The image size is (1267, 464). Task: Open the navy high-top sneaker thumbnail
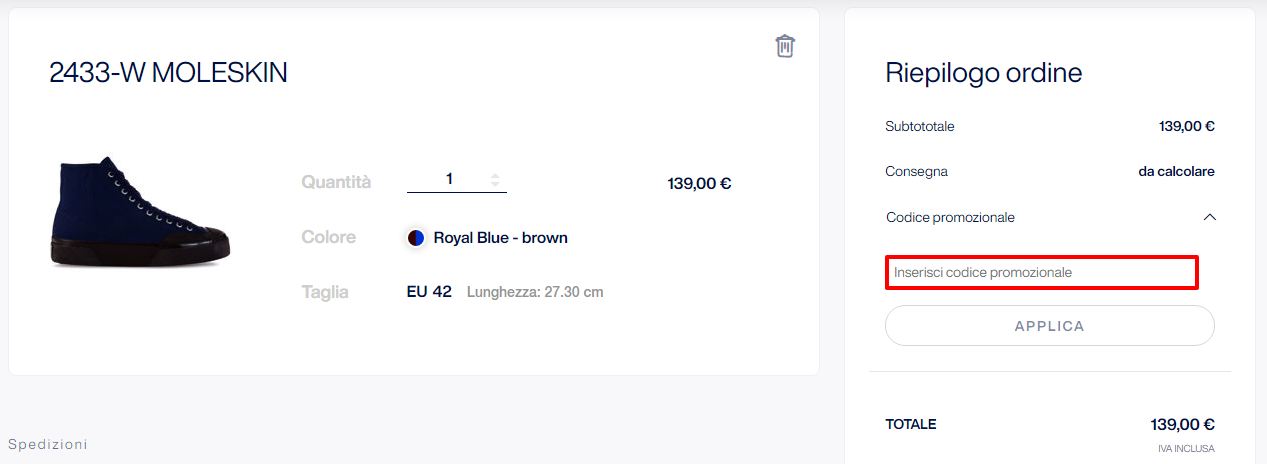[x=139, y=212]
